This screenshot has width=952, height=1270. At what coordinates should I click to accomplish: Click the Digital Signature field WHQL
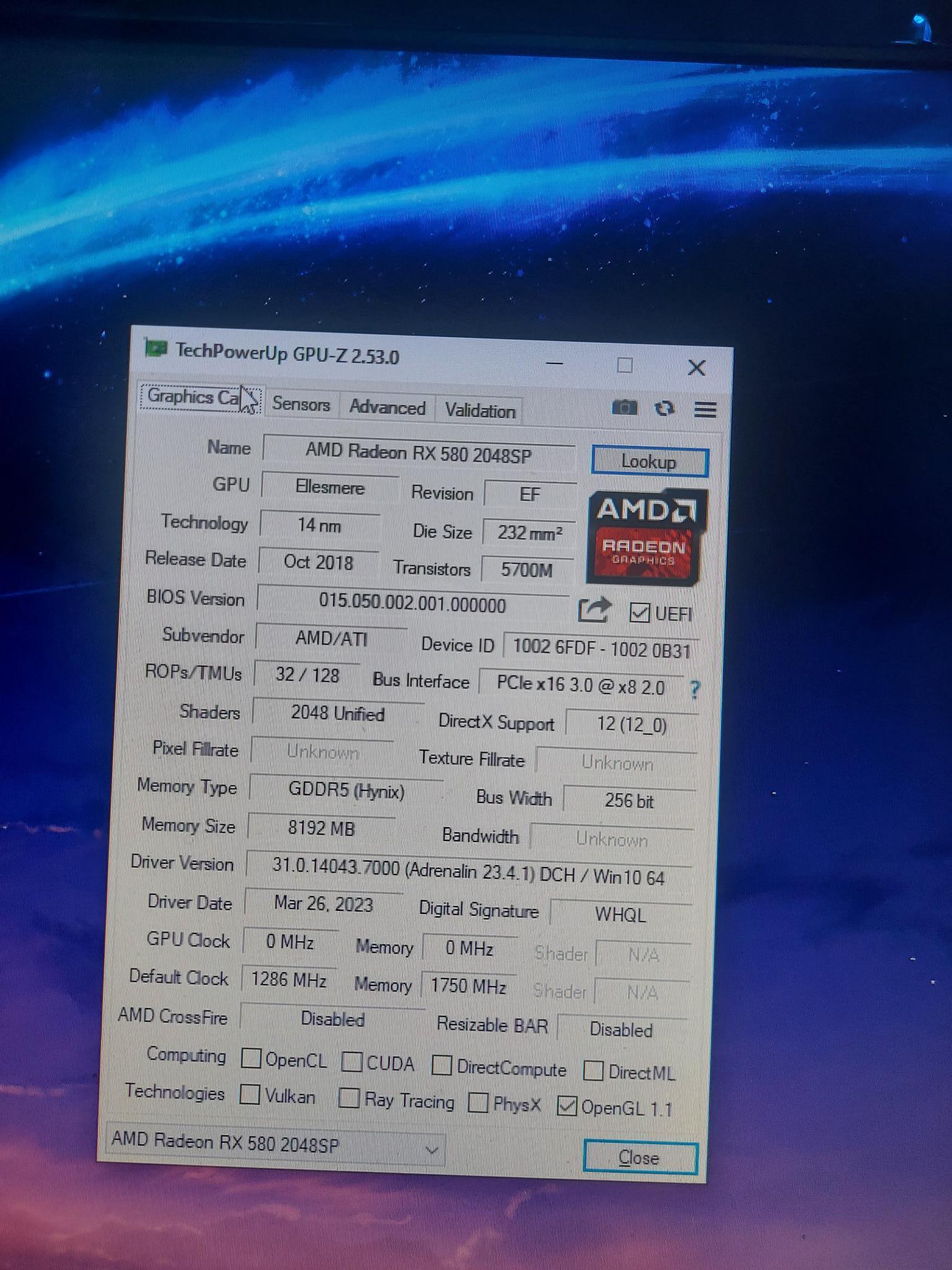pyautogui.click(x=620, y=914)
